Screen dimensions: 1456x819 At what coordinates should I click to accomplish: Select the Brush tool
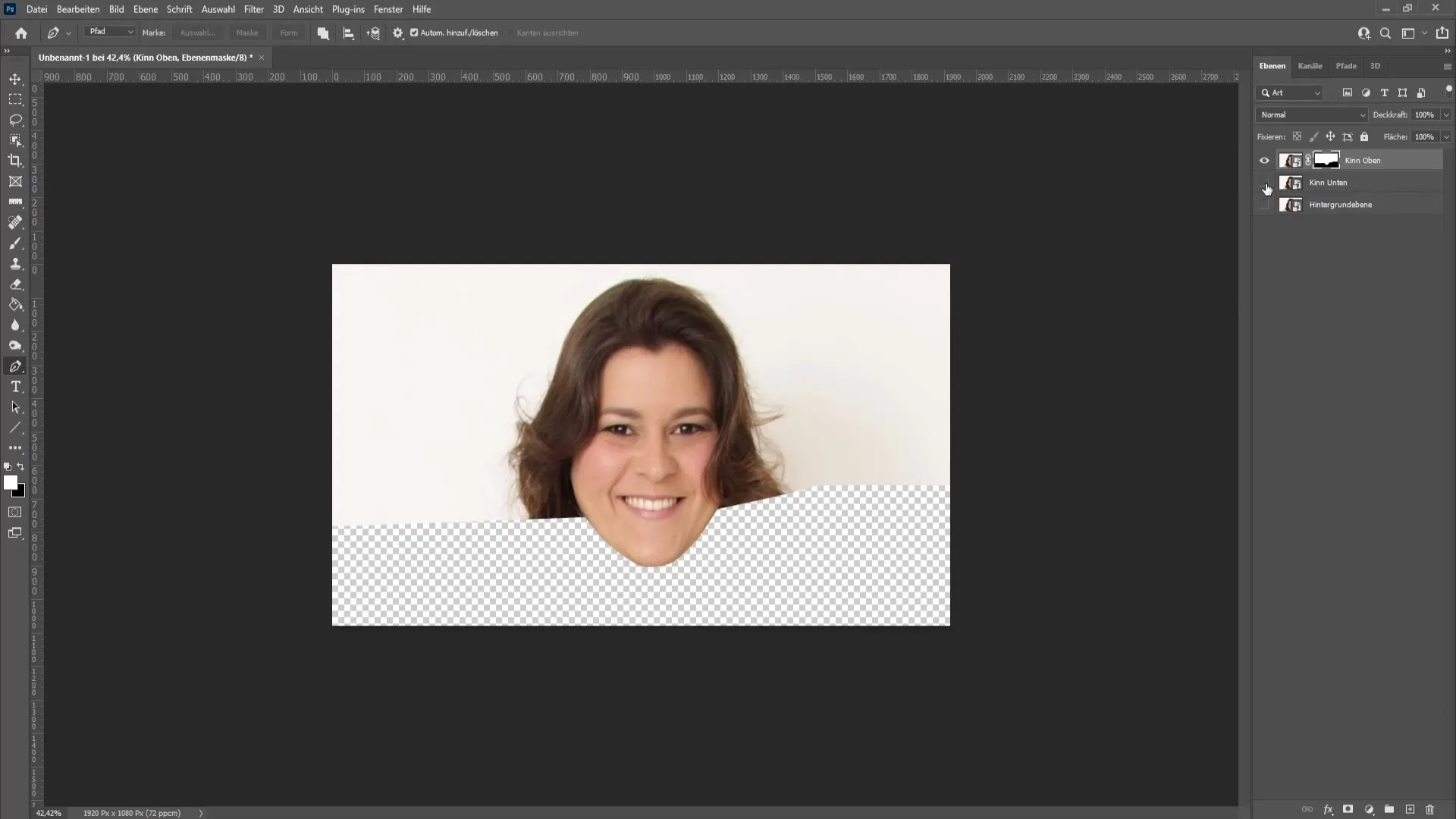(15, 243)
